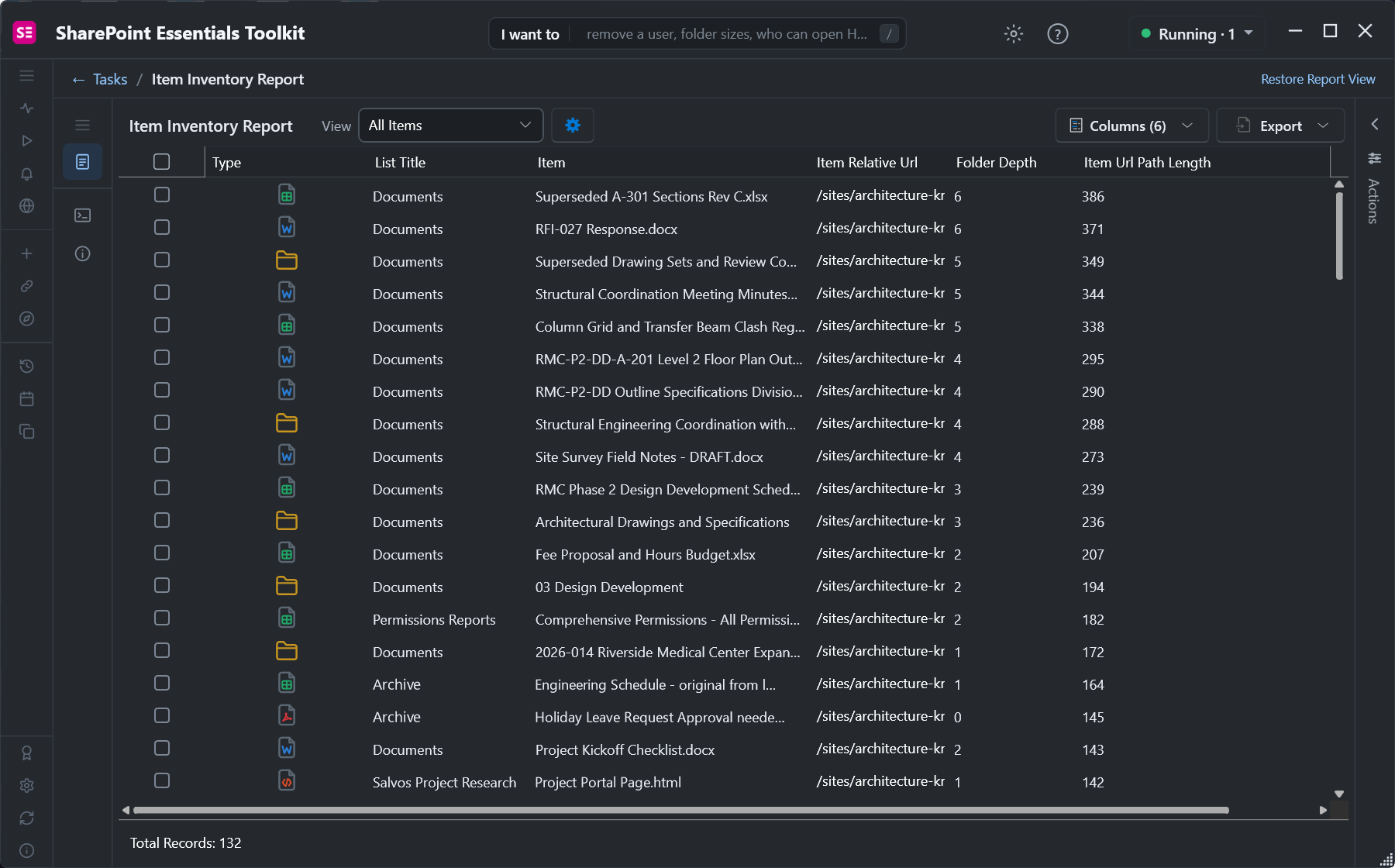
Task: Select checkbox for Site Survey Field Notes row
Action: 161,455
